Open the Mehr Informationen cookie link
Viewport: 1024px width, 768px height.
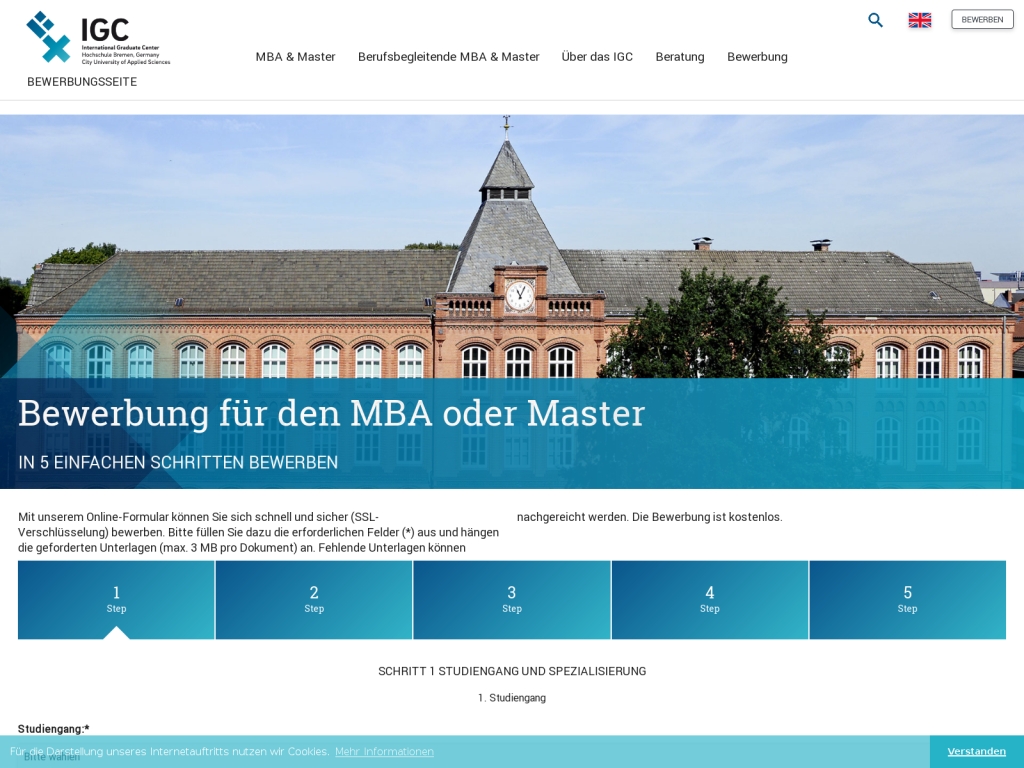tap(384, 752)
